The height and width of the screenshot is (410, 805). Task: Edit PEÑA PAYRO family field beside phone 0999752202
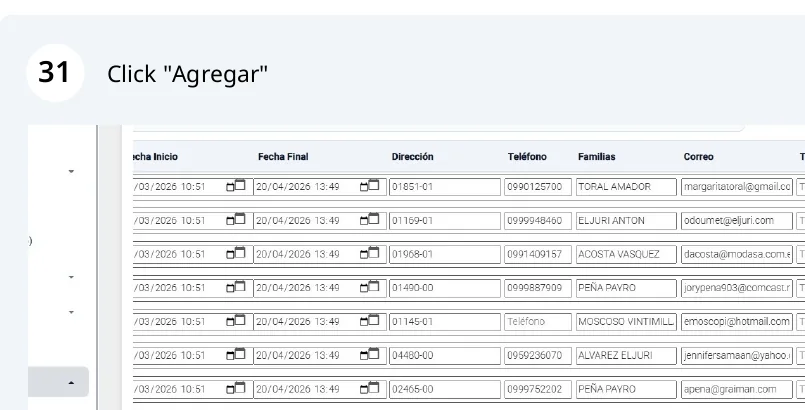[x=626, y=389]
